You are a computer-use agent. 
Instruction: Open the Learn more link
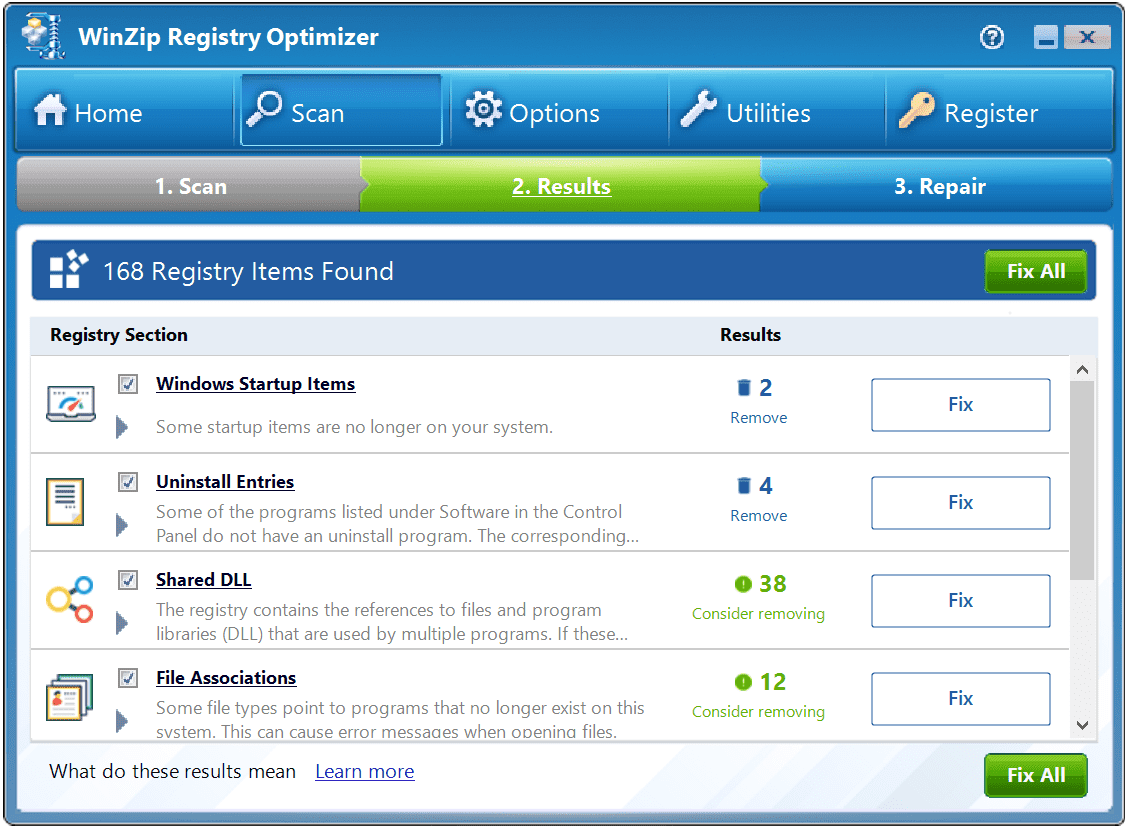(365, 771)
